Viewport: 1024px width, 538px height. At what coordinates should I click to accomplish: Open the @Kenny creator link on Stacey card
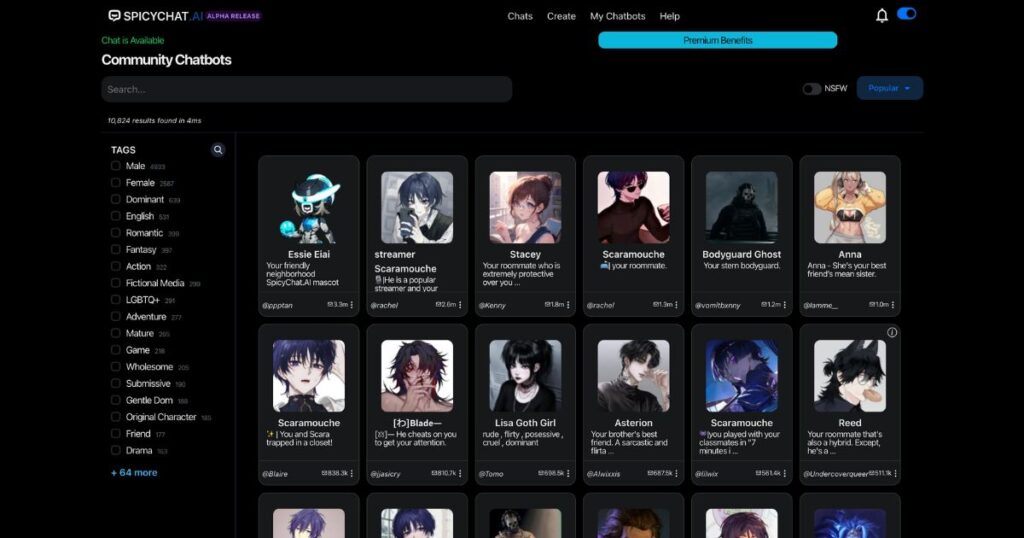coord(492,305)
